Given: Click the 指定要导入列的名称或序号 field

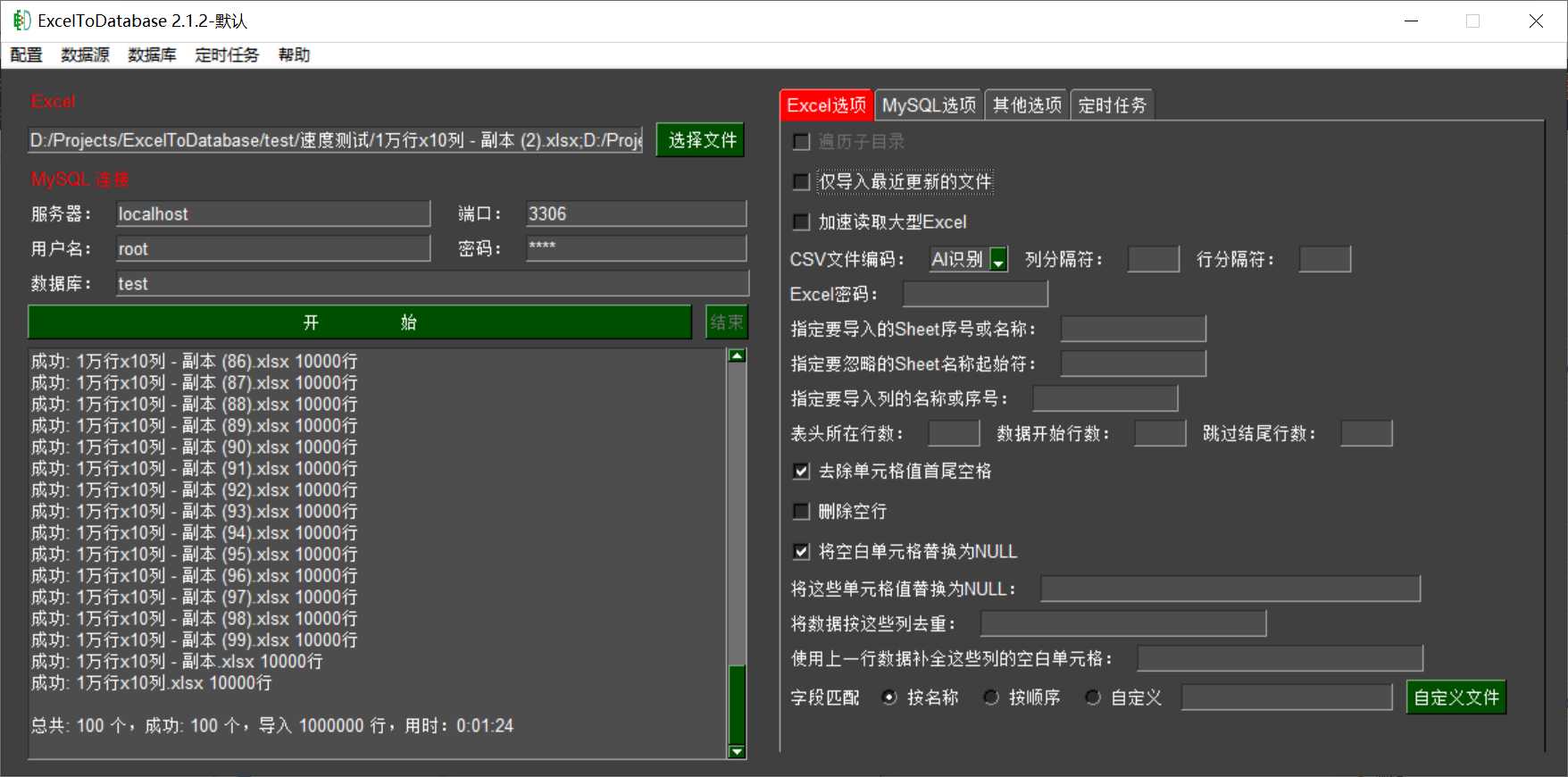Looking at the screenshot, I should 1105,399.
